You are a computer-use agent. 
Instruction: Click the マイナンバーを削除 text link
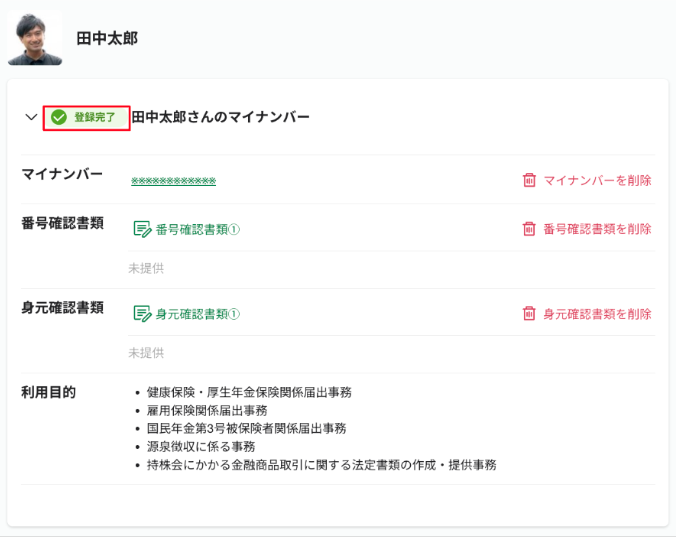pos(597,180)
